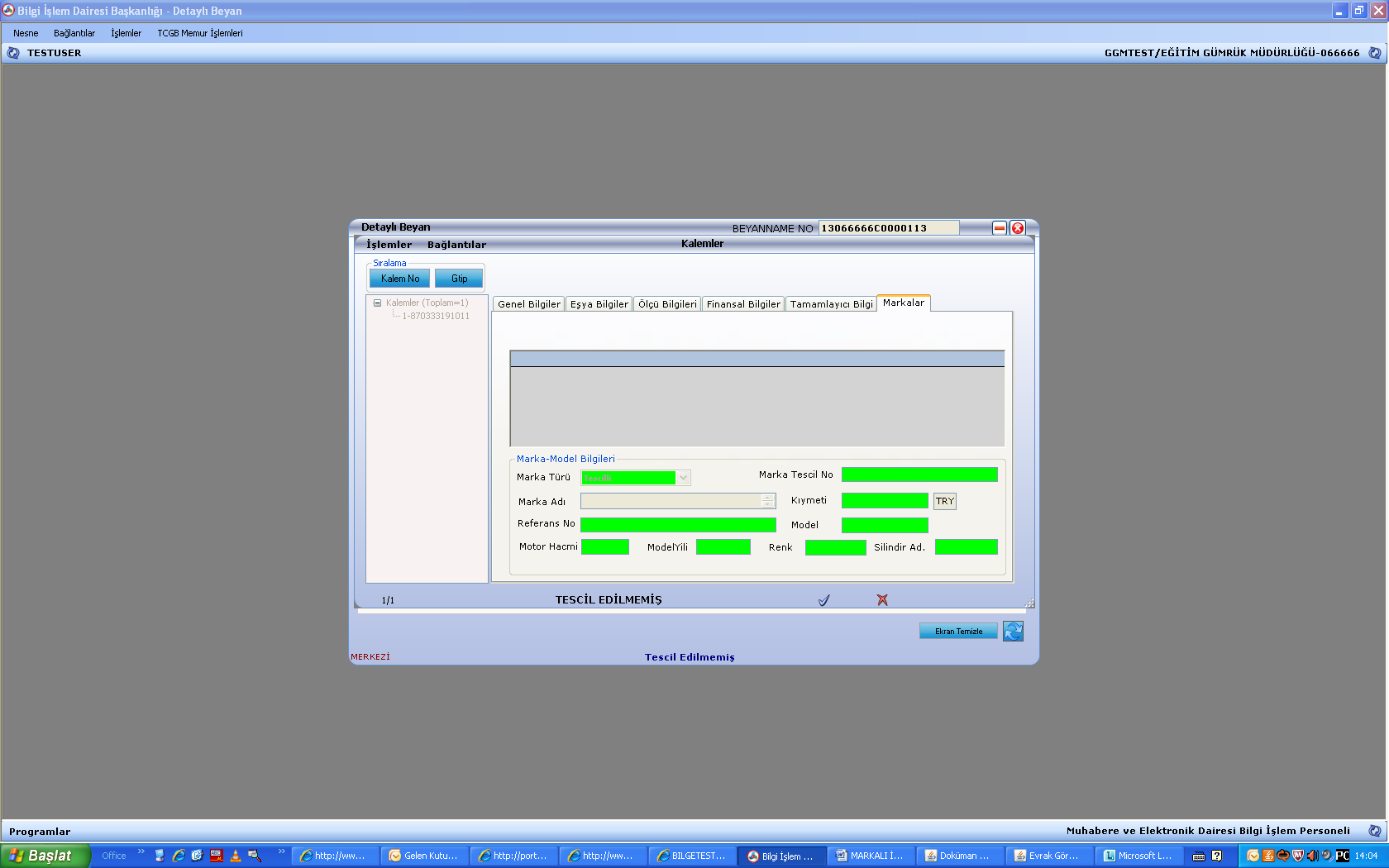Click round icon at bottom-right status bar
The image size is (1389, 868).
pyautogui.click(x=1375, y=831)
